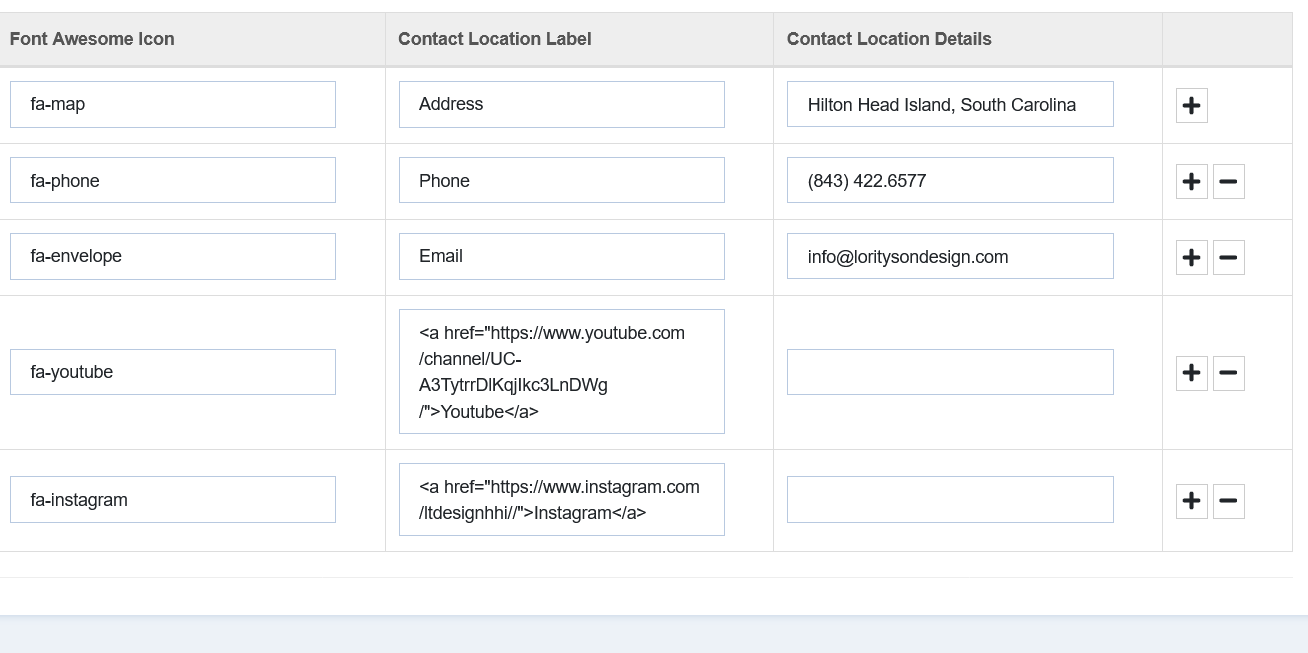Click the plus icon in the fa-instagram row
This screenshot has width=1308, height=653.
pyautogui.click(x=1191, y=500)
